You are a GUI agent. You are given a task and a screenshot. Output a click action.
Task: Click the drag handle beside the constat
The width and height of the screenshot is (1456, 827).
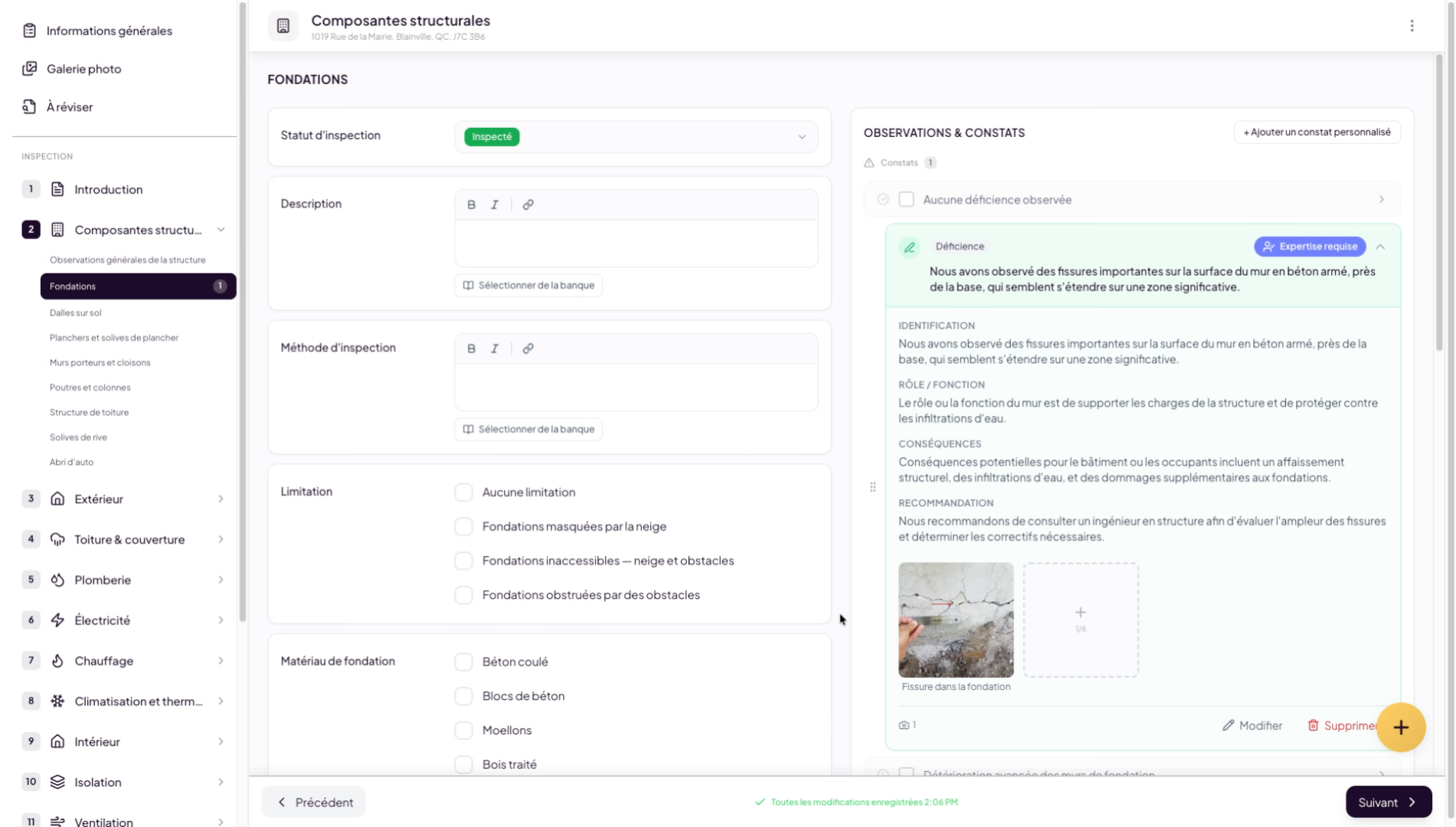[x=872, y=487]
